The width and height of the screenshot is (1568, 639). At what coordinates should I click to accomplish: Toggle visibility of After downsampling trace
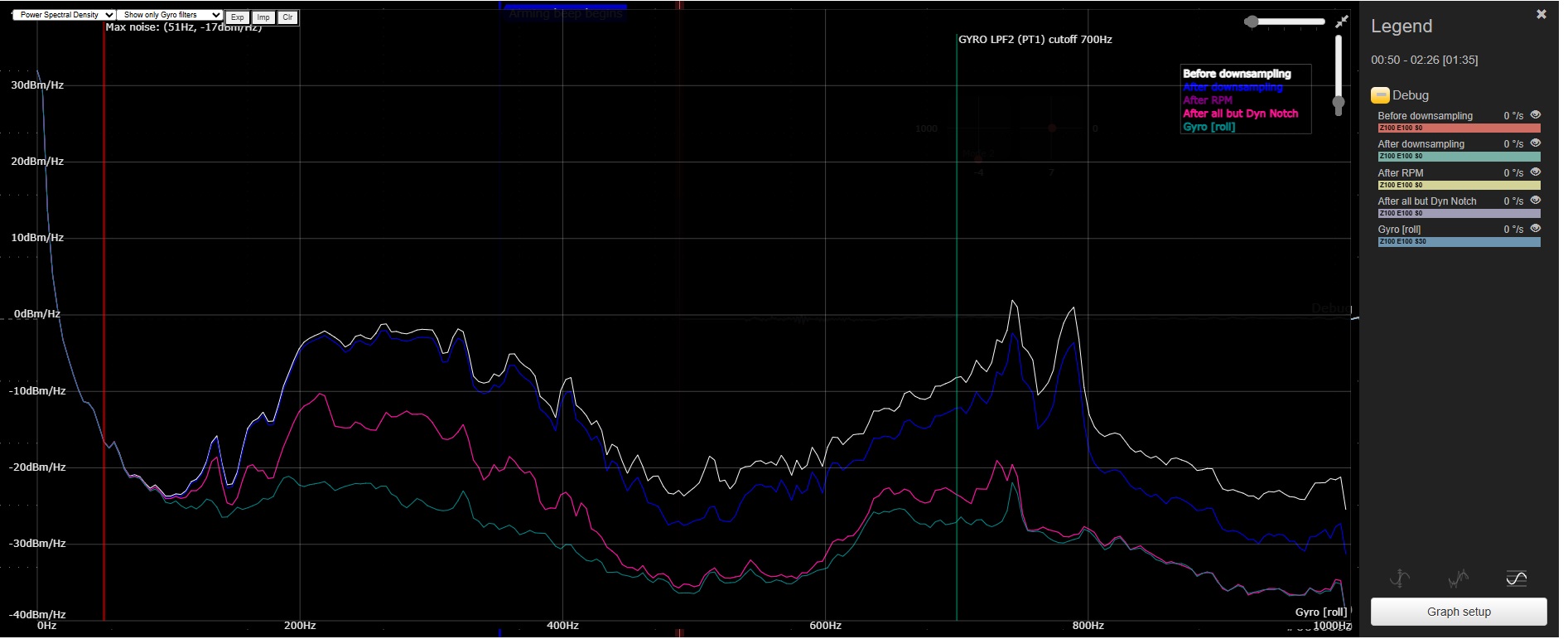click(x=1535, y=143)
